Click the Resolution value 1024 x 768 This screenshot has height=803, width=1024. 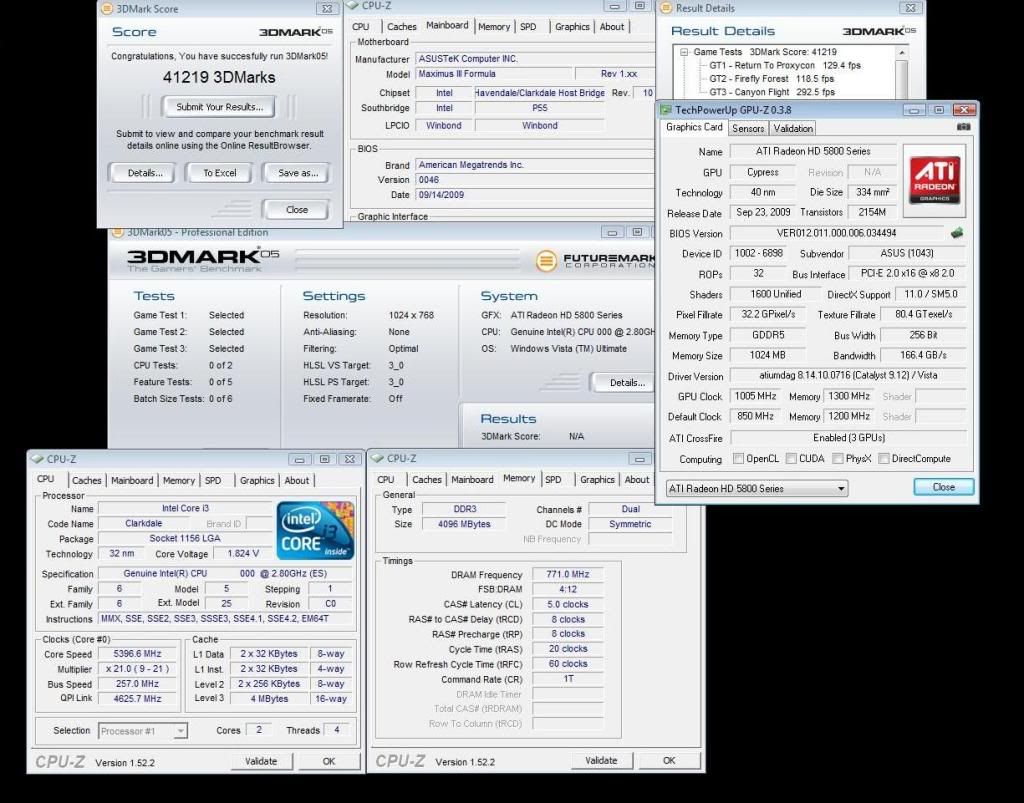point(411,315)
